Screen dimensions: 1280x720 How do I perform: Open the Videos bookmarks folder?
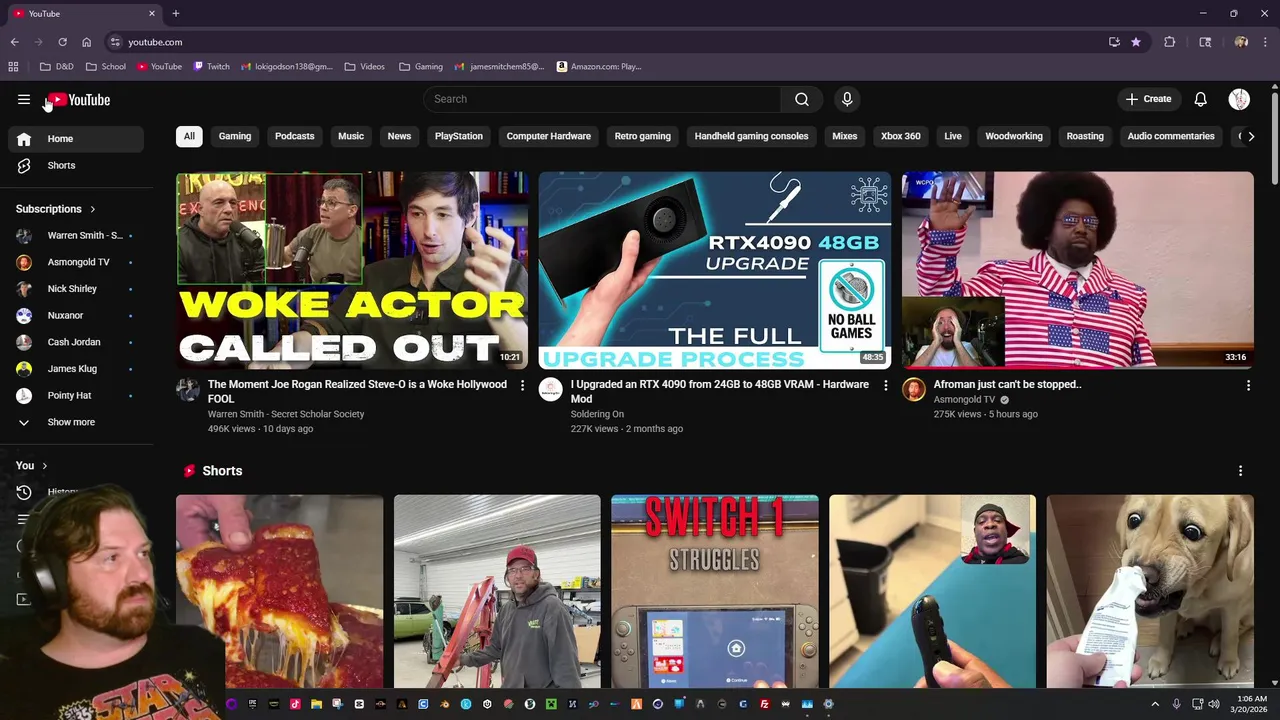point(365,67)
